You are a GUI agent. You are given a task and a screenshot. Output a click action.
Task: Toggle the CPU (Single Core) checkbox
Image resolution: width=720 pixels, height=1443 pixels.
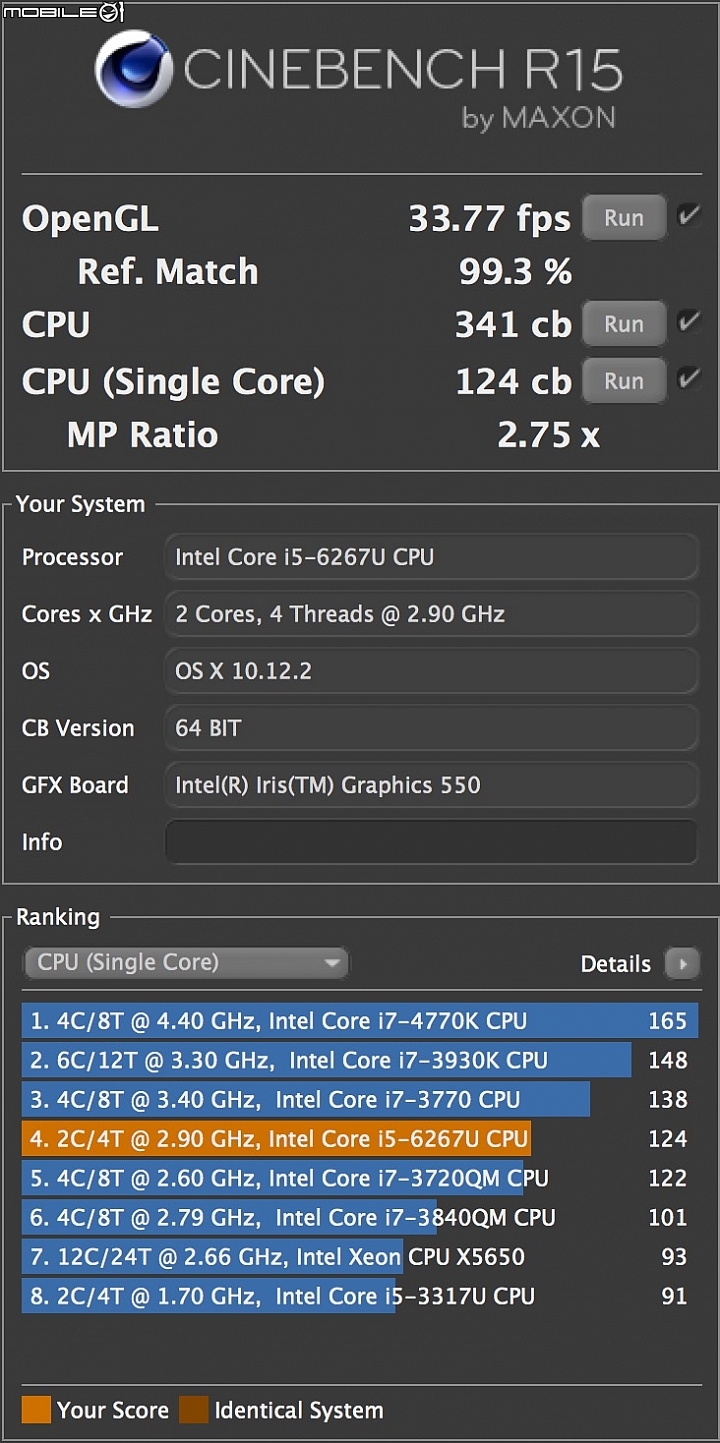click(688, 379)
